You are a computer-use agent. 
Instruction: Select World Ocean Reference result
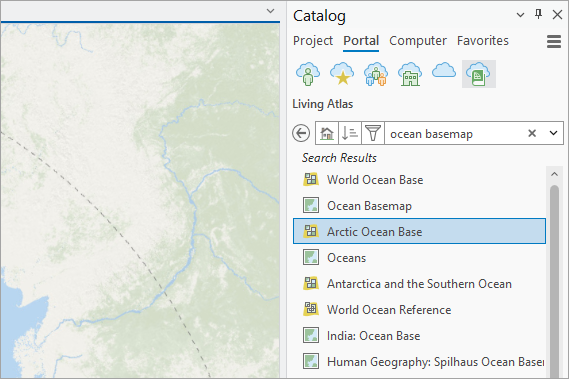(419, 309)
